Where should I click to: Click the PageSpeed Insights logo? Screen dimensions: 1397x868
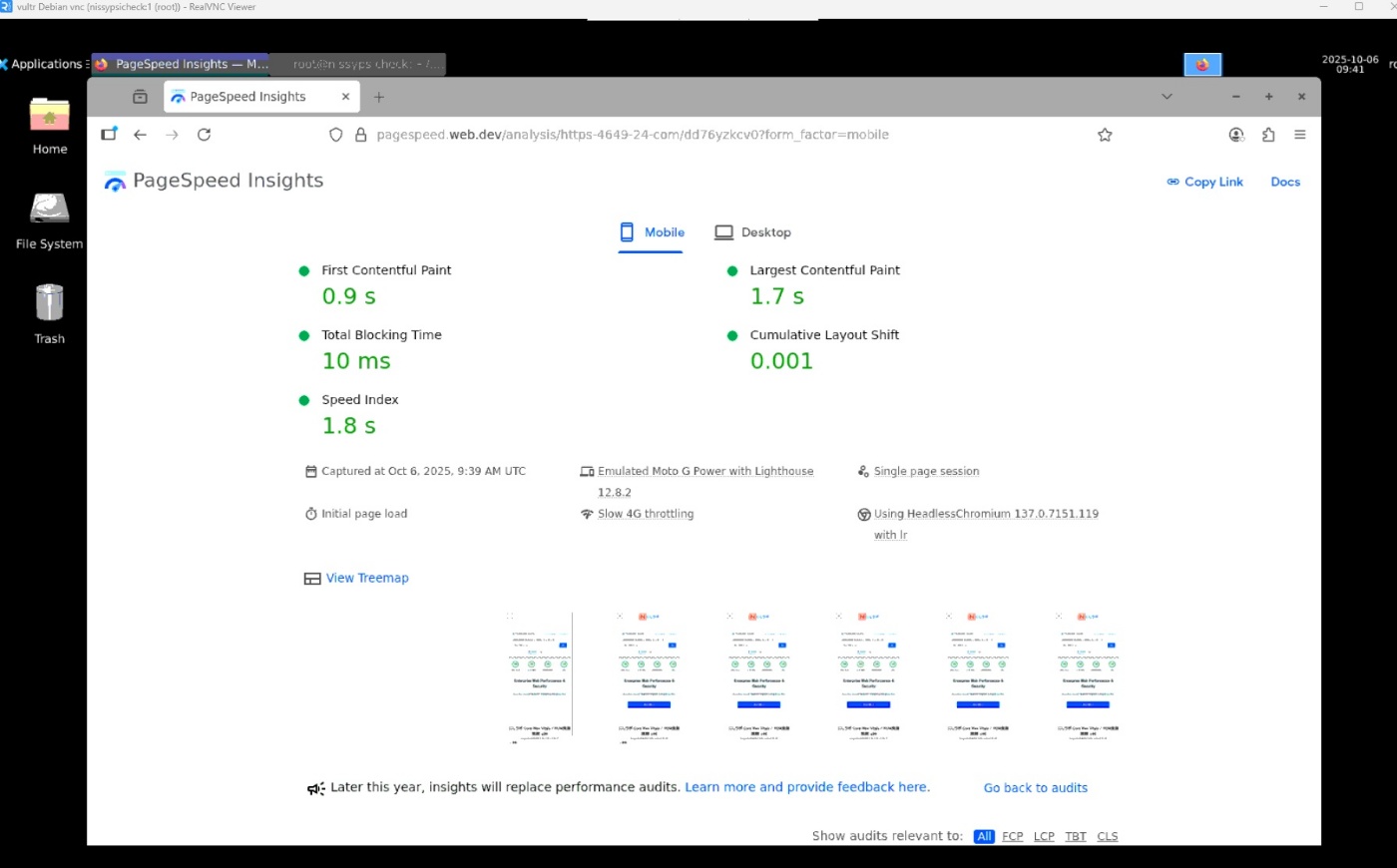114,181
